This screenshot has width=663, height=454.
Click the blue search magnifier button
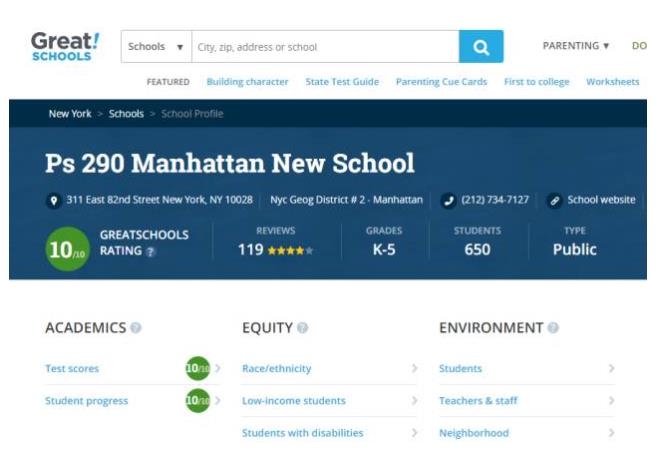481,46
